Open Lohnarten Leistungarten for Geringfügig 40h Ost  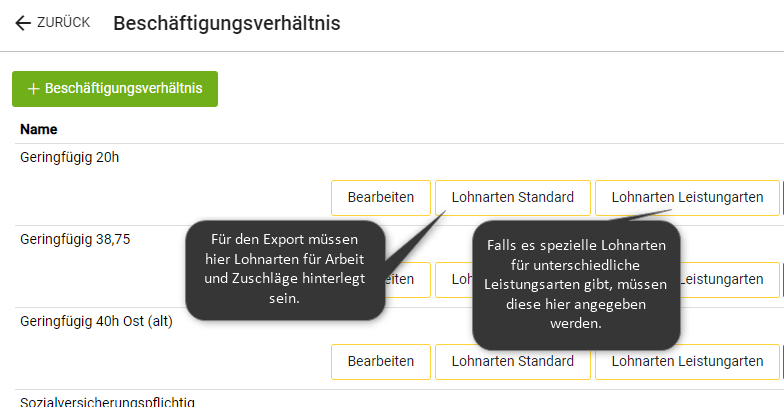coord(687,362)
